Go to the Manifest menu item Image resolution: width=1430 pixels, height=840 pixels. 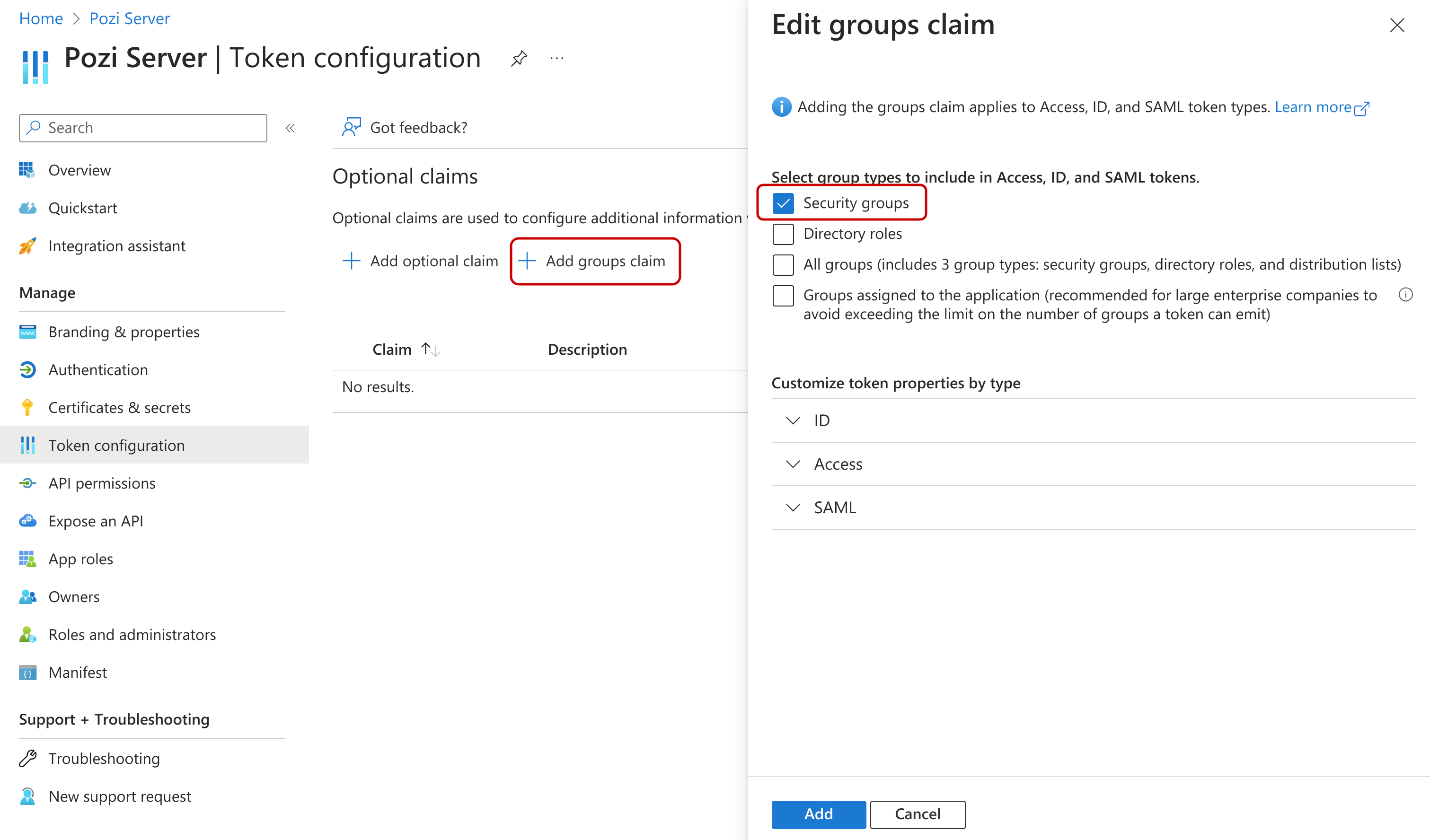(x=78, y=672)
